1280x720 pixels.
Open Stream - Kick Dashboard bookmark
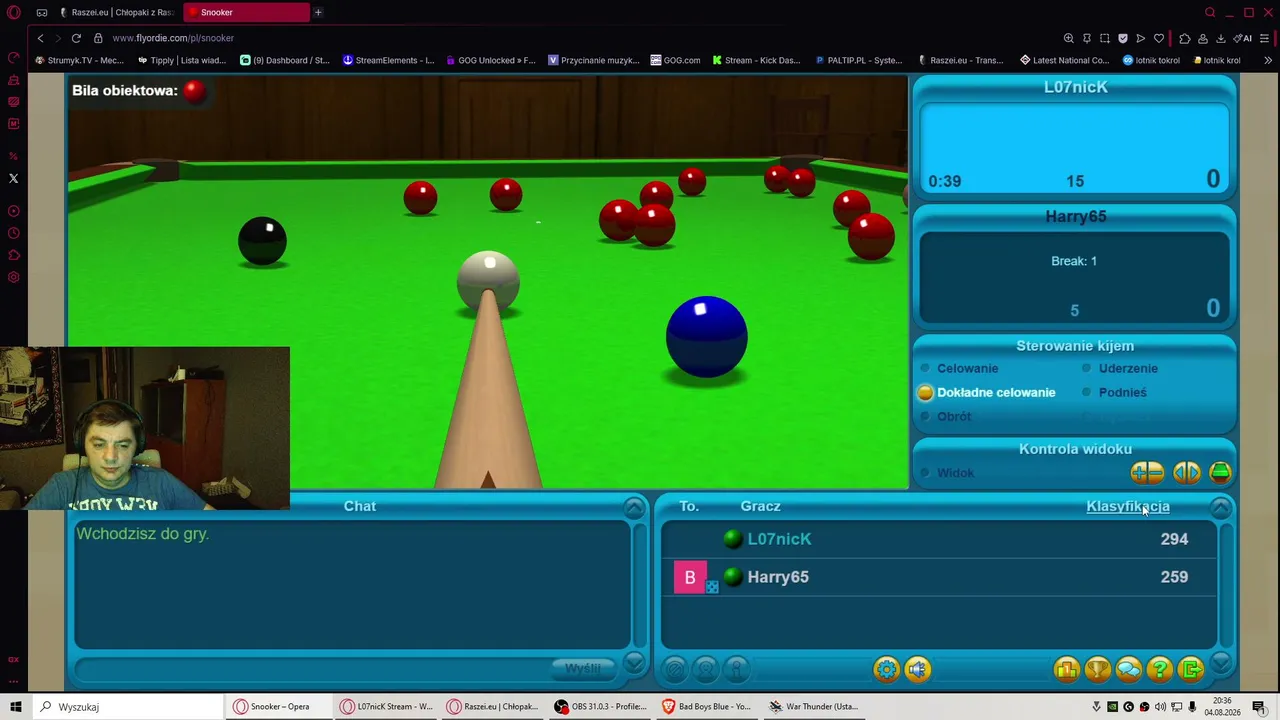(x=756, y=60)
